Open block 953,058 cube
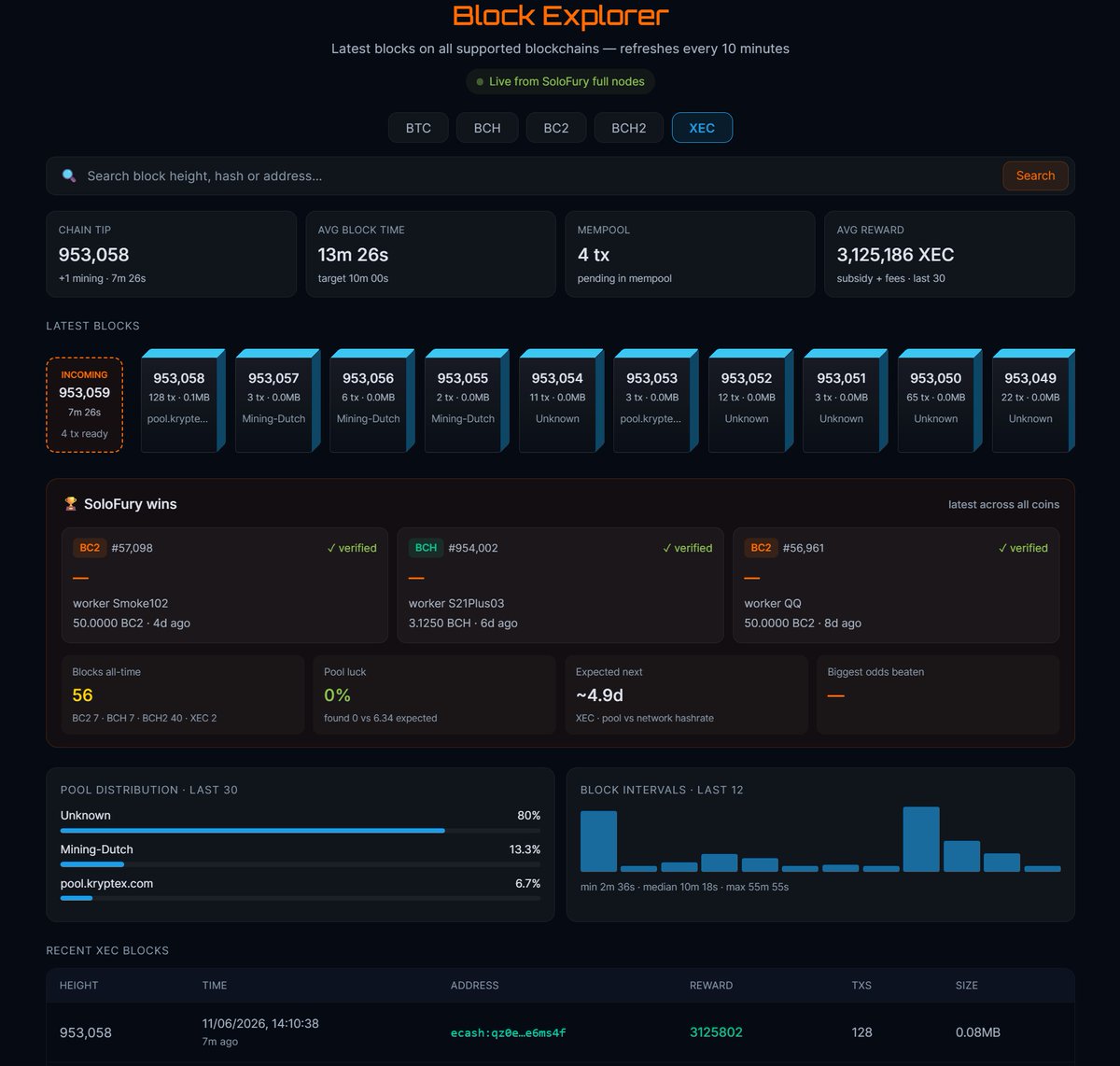This screenshot has width=1120, height=1066. click(x=183, y=400)
